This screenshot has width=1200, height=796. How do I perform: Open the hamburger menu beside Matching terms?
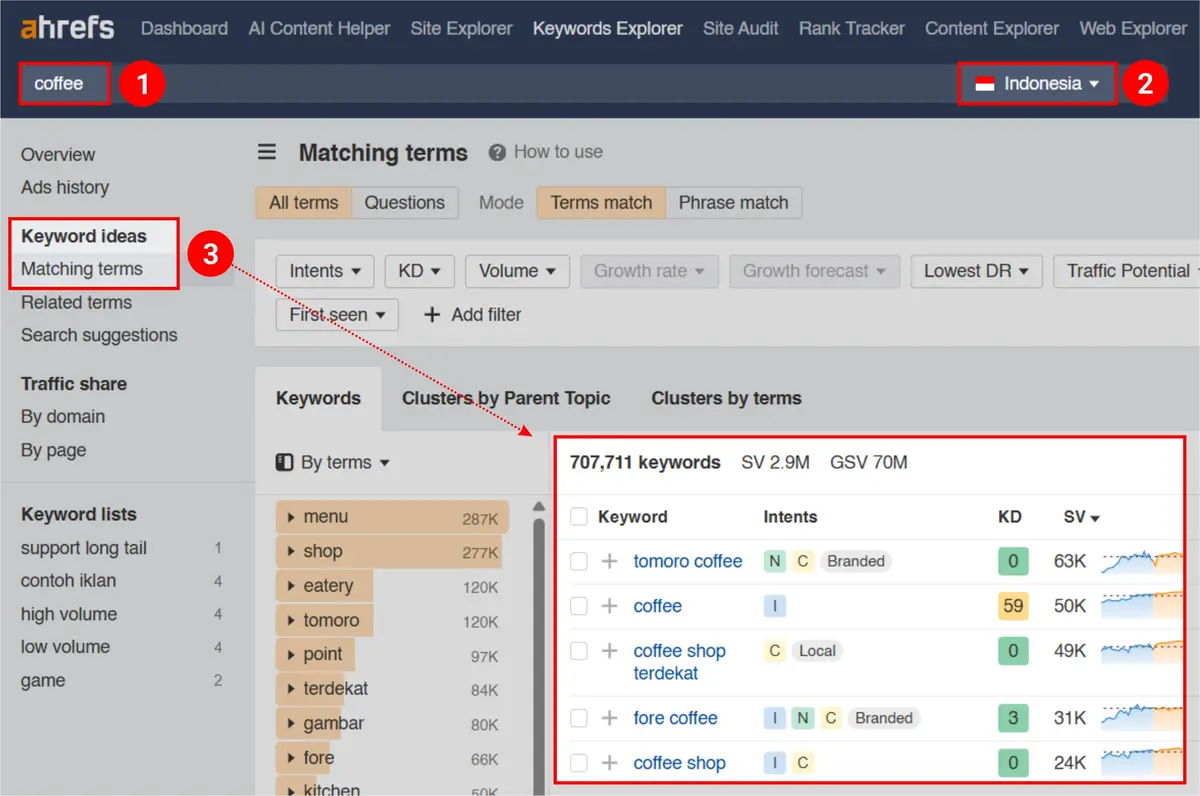pos(267,152)
